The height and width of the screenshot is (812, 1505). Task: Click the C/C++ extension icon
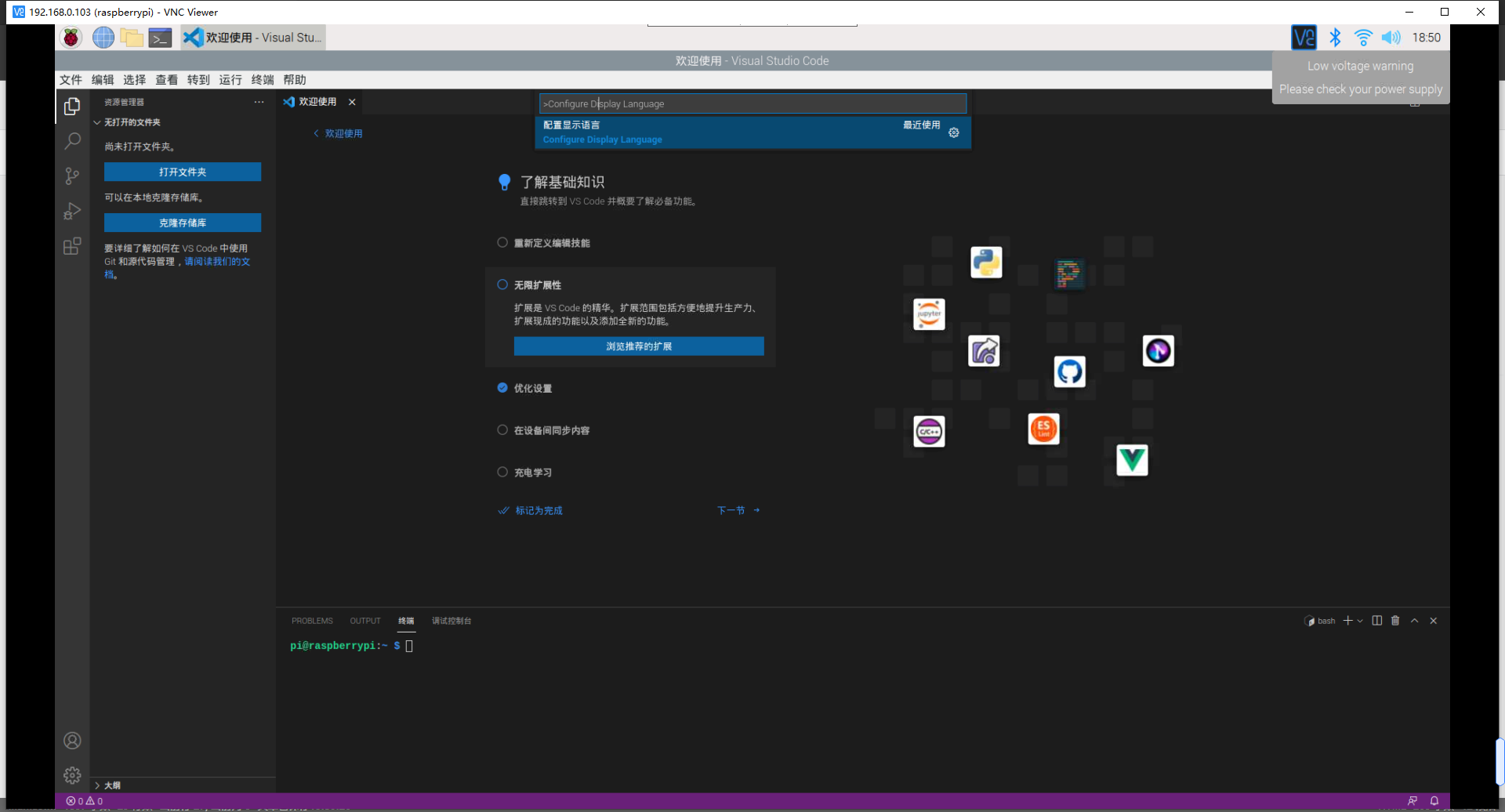pyautogui.click(x=929, y=432)
